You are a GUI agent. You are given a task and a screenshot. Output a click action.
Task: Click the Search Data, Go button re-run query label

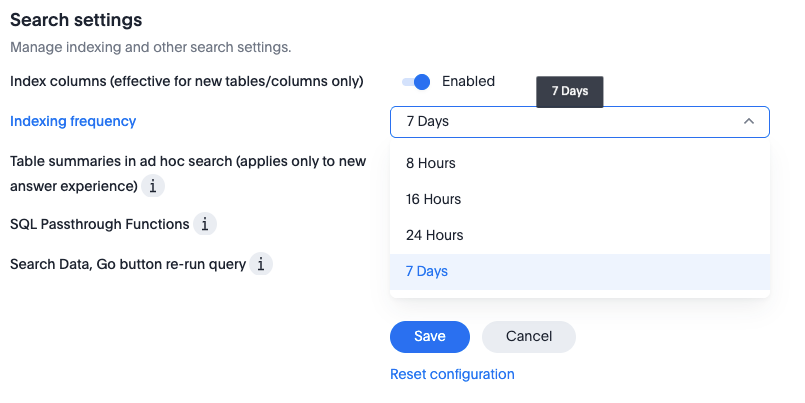[x=127, y=264]
